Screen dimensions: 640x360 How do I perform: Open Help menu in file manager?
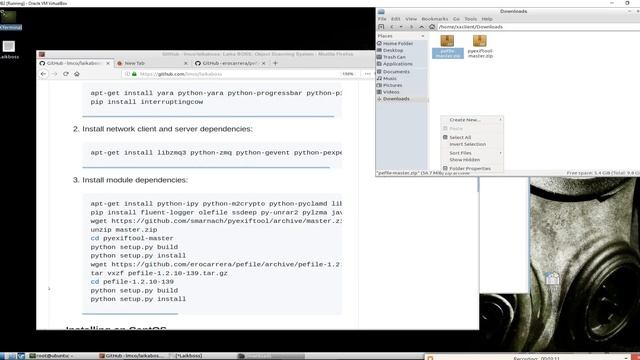point(487,19)
